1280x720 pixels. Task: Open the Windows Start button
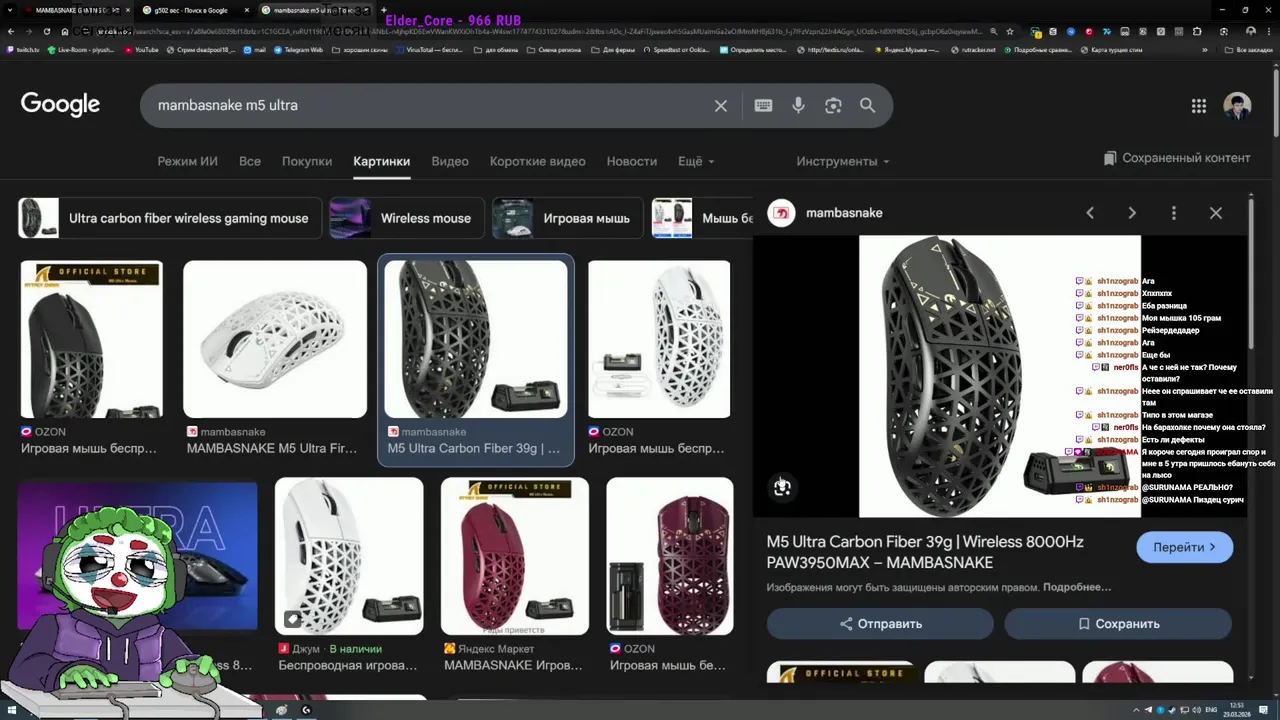click(x=10, y=710)
